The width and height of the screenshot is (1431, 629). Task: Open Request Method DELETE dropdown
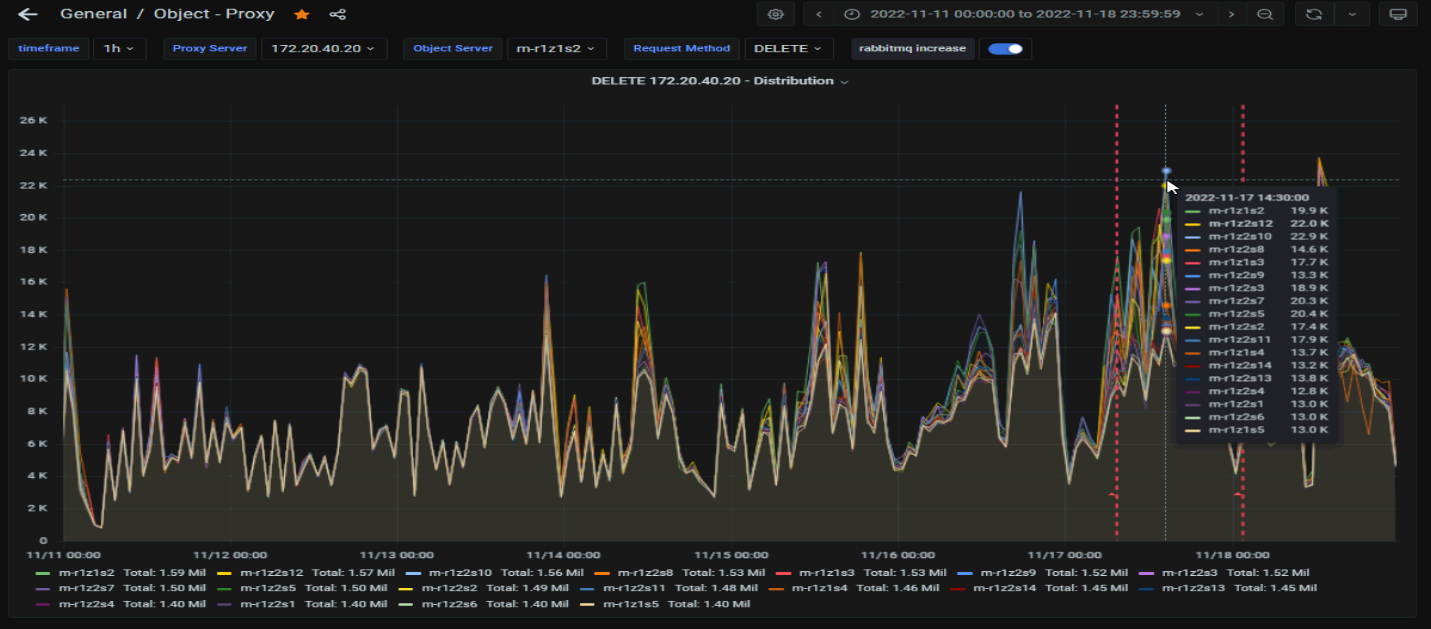788,48
